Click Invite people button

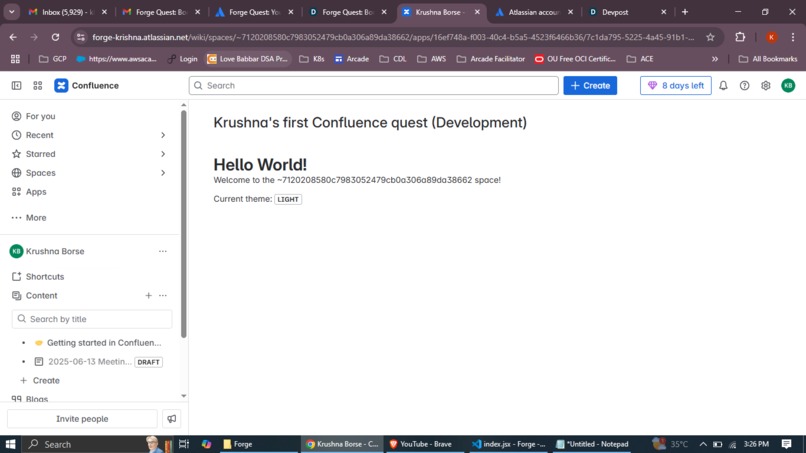[82, 419]
